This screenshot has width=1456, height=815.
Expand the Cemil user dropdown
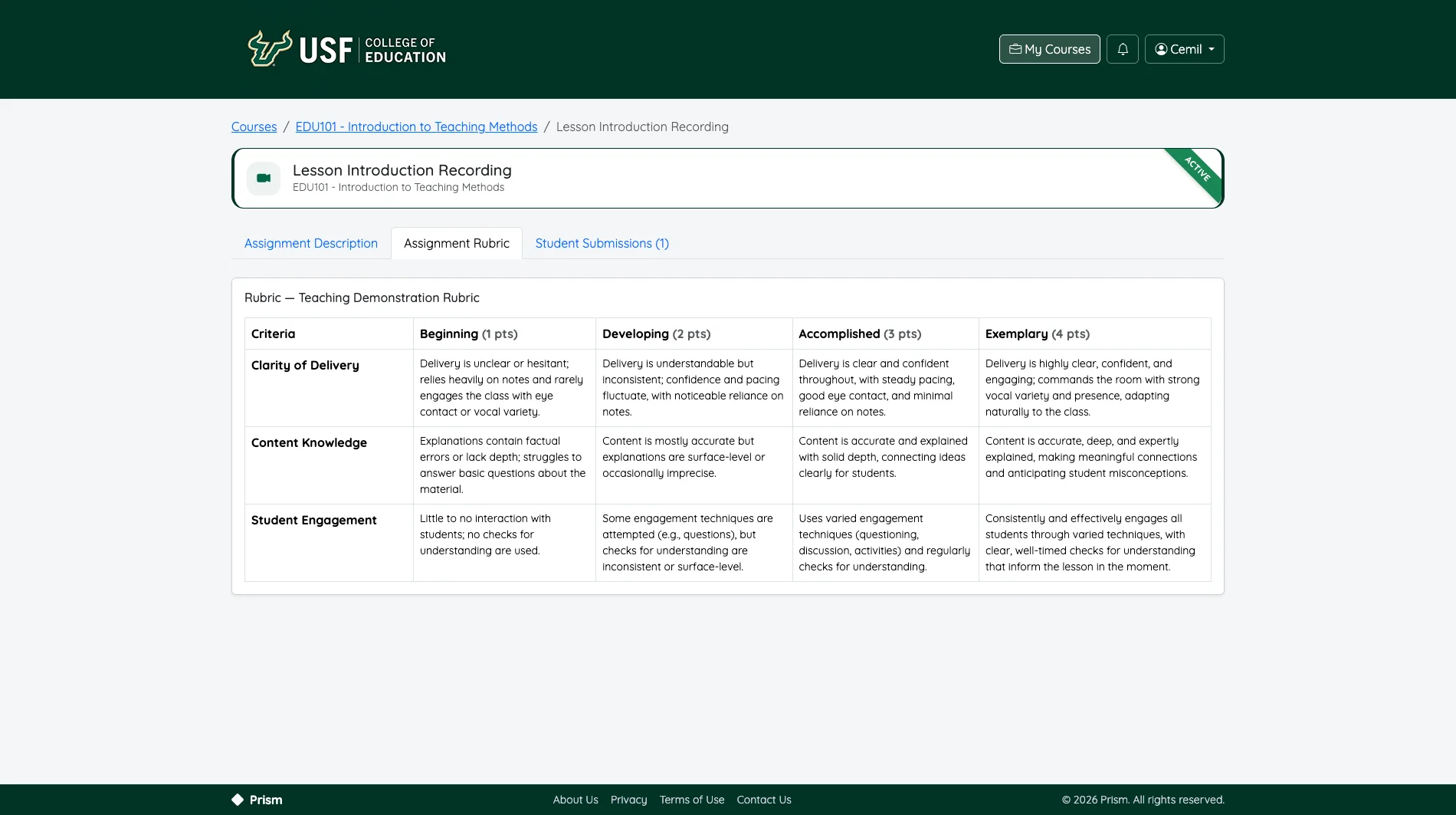tap(1185, 49)
